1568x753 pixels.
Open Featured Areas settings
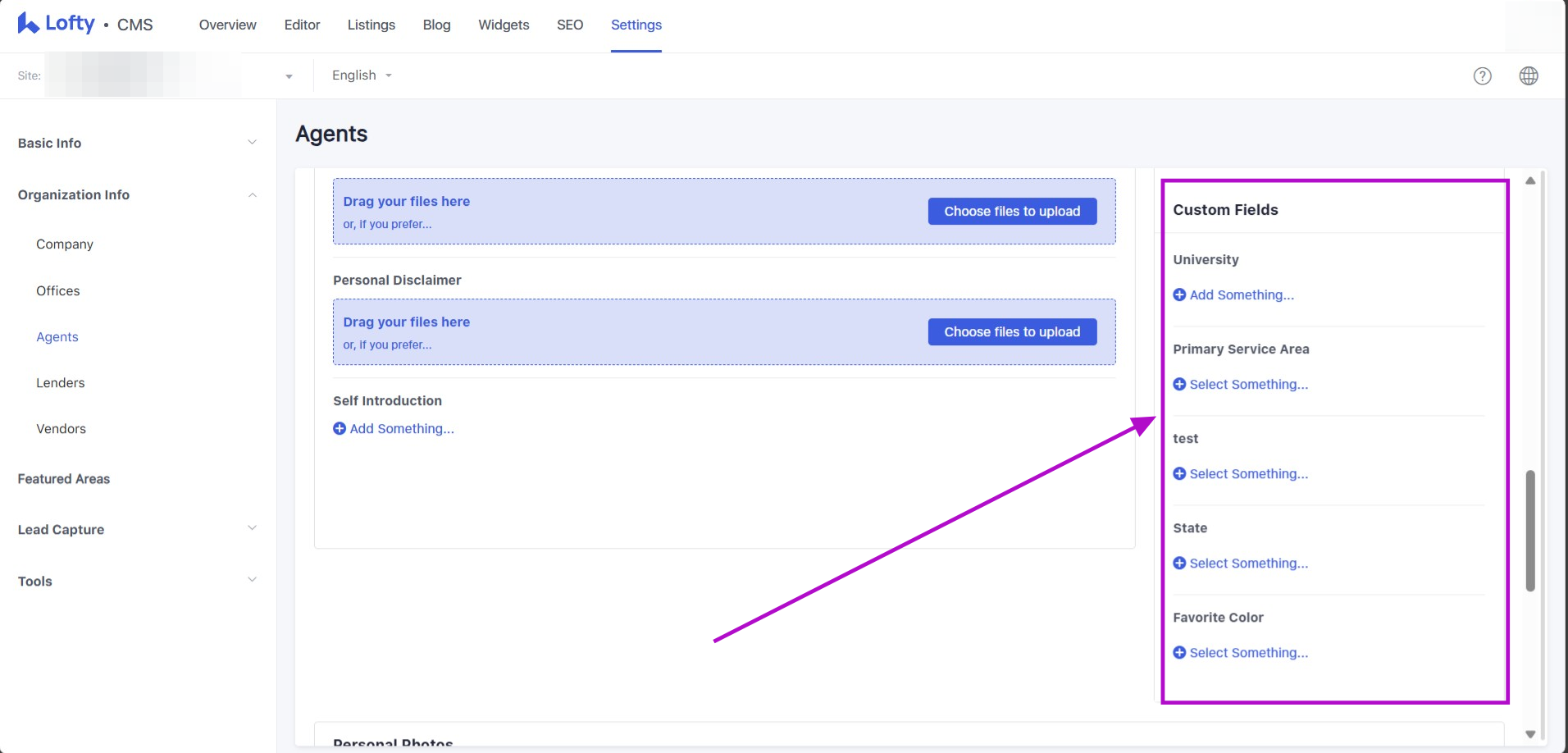click(x=64, y=479)
